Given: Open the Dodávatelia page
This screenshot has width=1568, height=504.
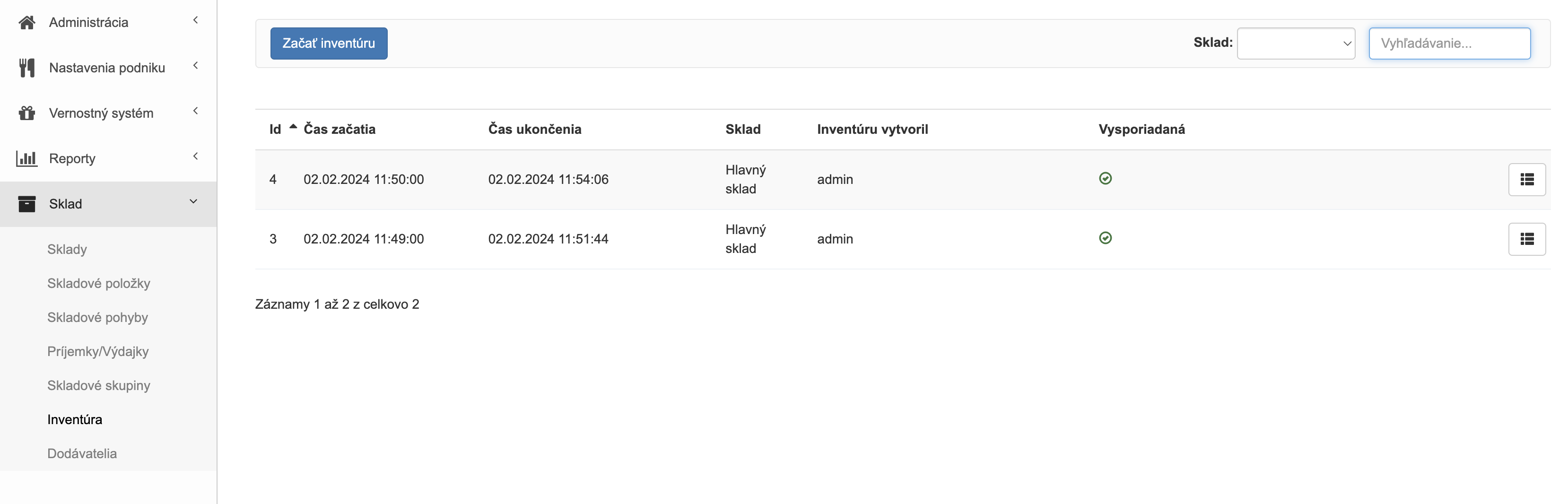Looking at the screenshot, I should (x=83, y=453).
